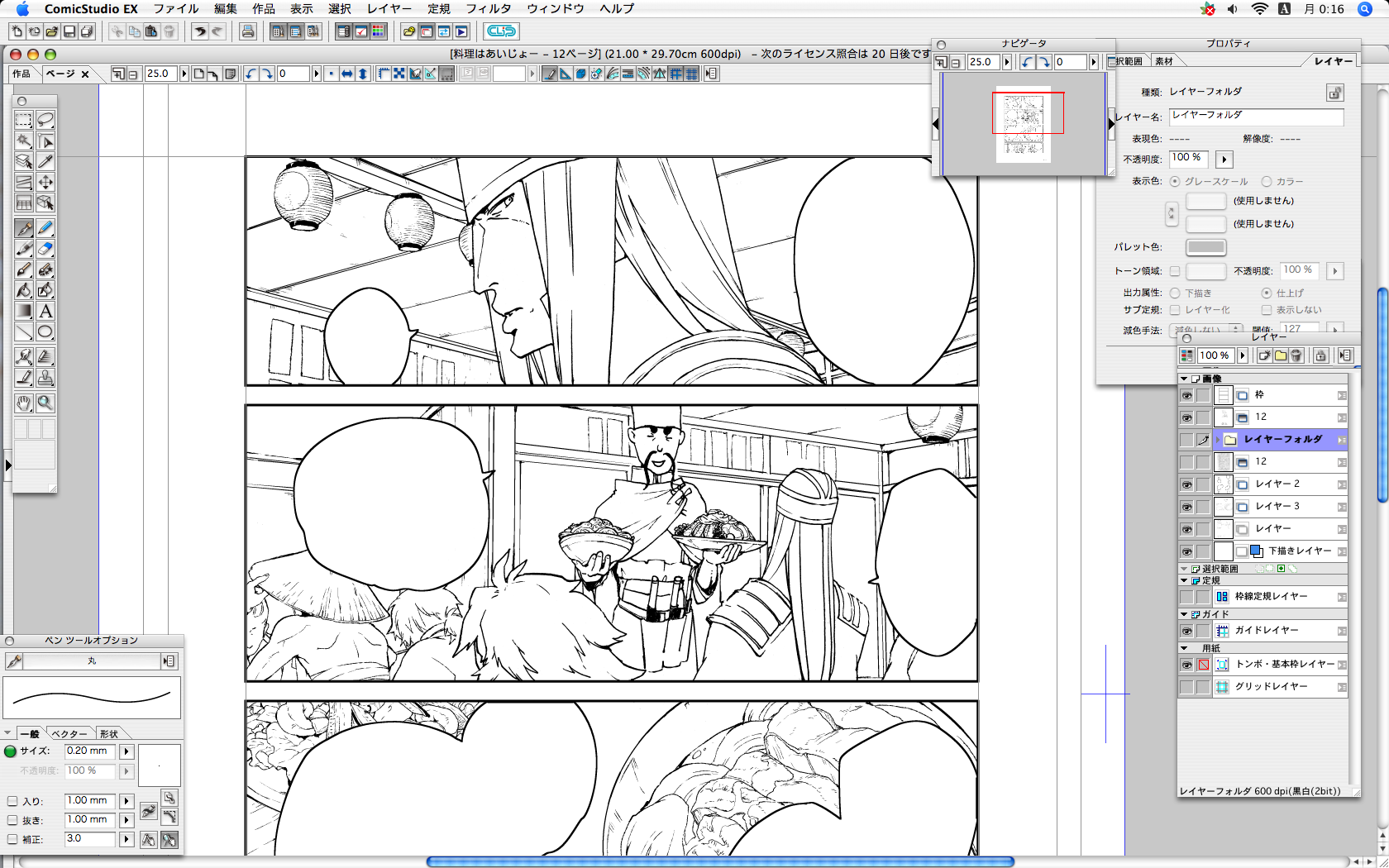Select the text tool
Screen dimensions: 1389x868
45,311
